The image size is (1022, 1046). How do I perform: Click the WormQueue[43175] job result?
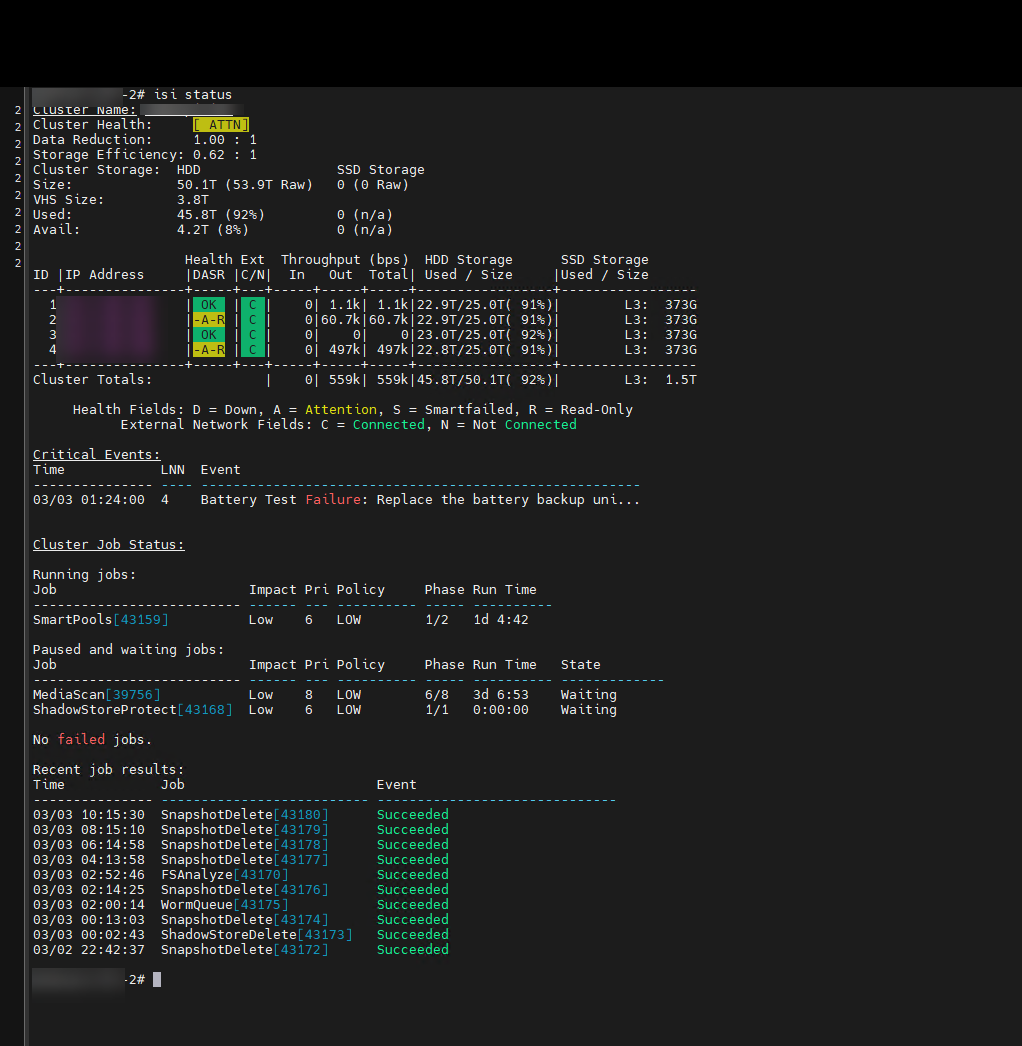click(224, 905)
